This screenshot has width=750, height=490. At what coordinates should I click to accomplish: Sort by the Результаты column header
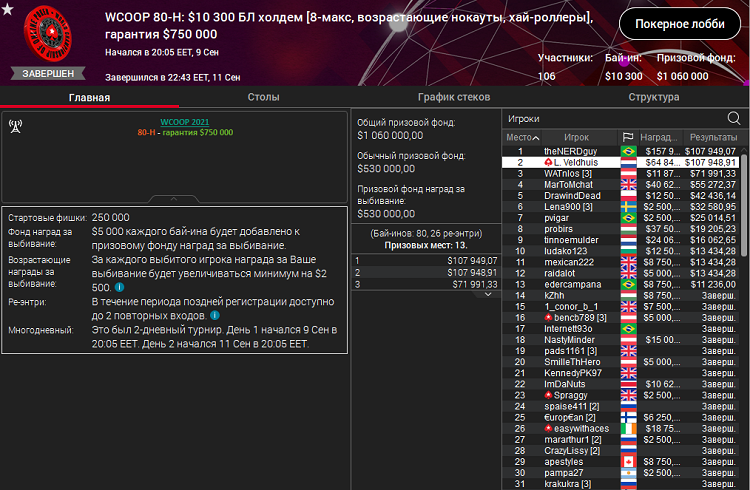713,137
